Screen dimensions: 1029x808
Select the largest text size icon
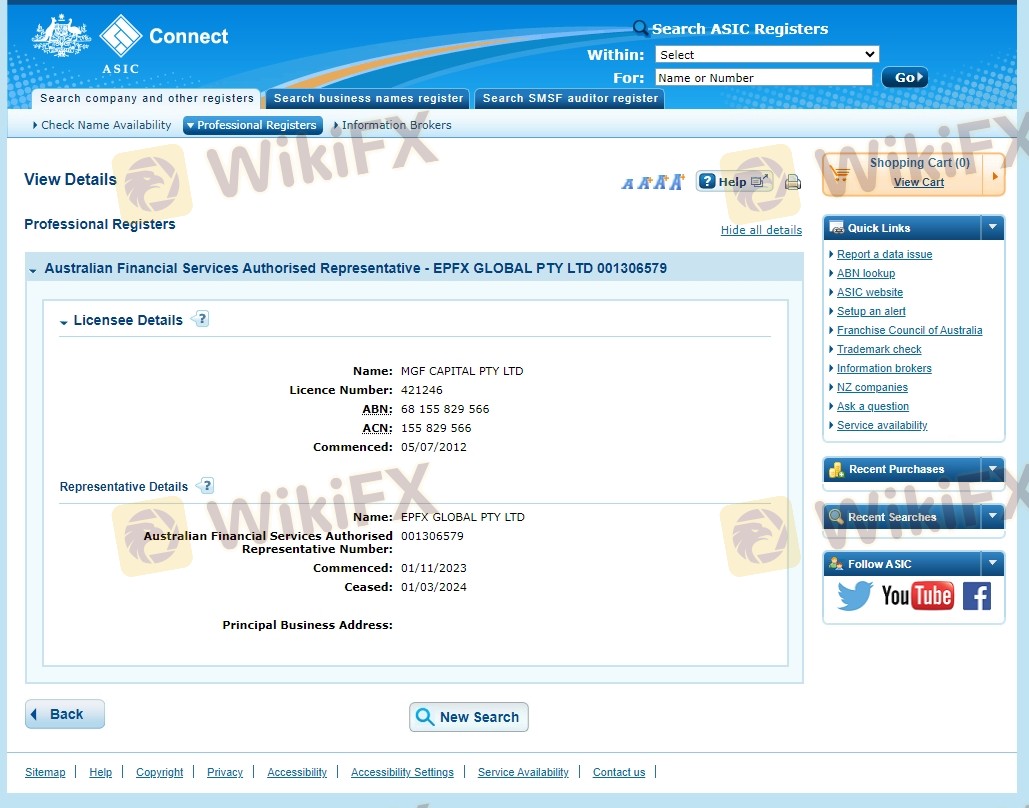(678, 181)
